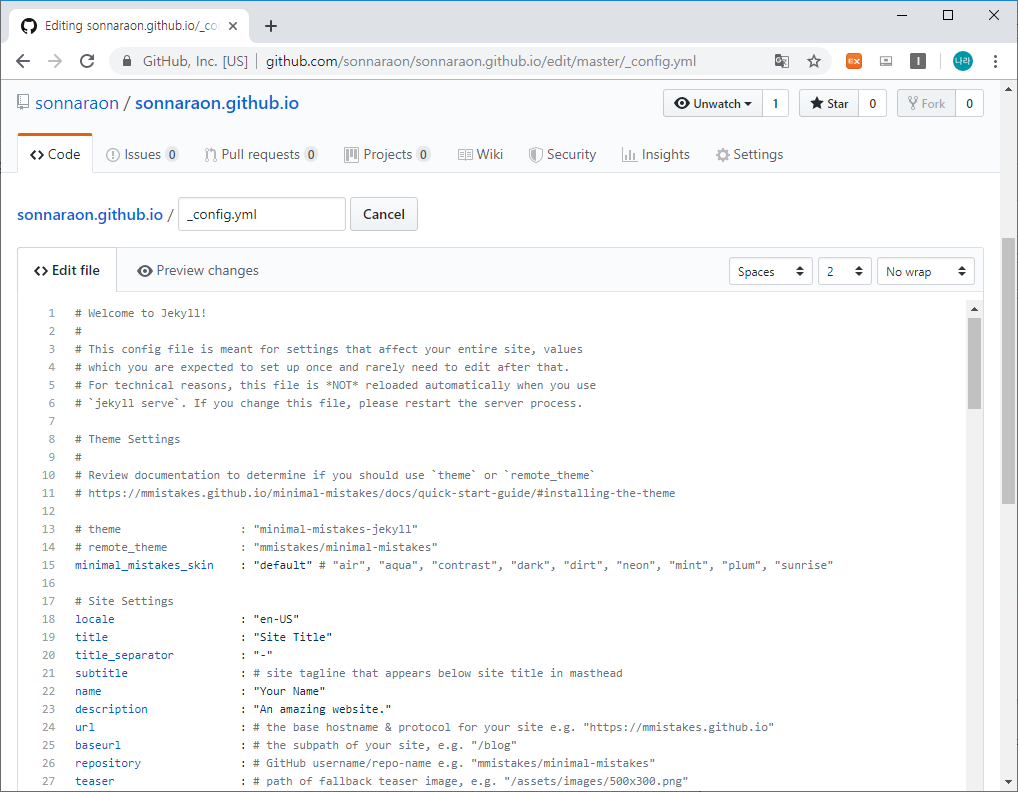Click the '# Theme Settings' comment line
Image resolution: width=1018 pixels, height=792 pixels.
coord(128,439)
